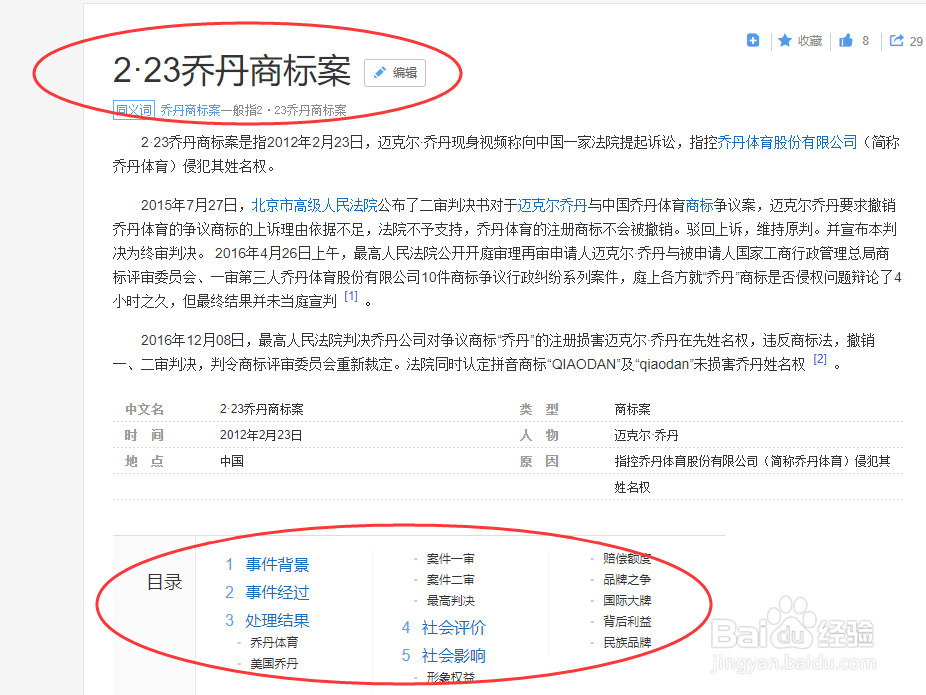Open the 赔偿额度 subsection entry
Image resolution: width=926 pixels, height=695 pixels.
click(627, 559)
